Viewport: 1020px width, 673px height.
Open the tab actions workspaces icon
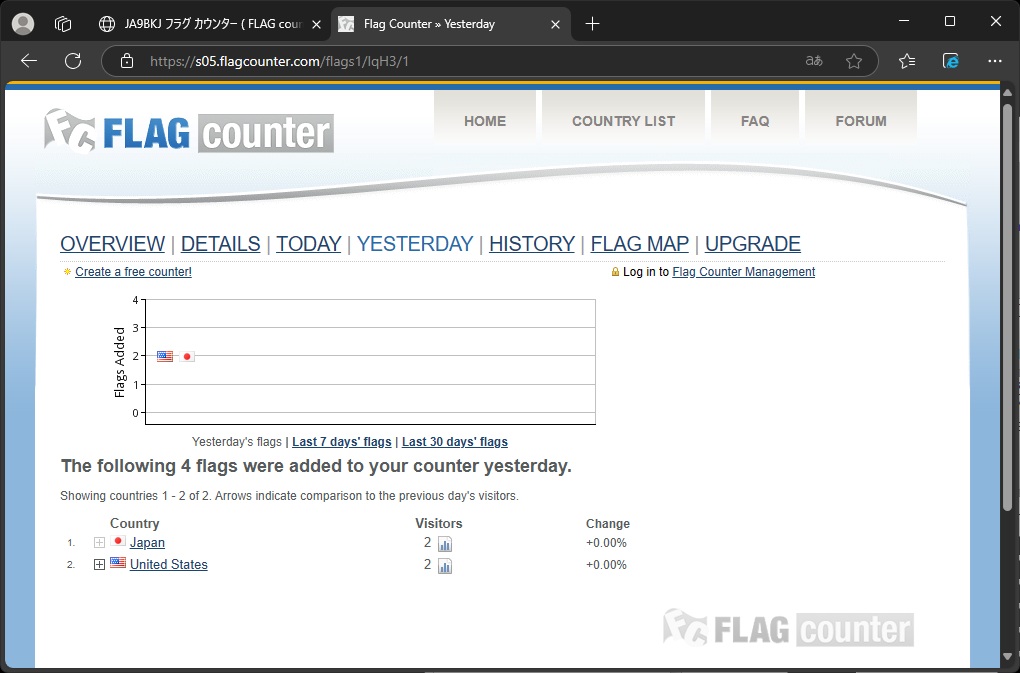[x=62, y=24]
